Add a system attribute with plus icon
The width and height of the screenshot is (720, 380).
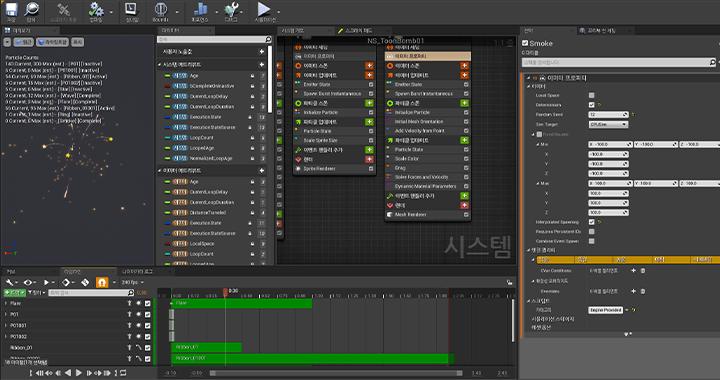(262, 65)
